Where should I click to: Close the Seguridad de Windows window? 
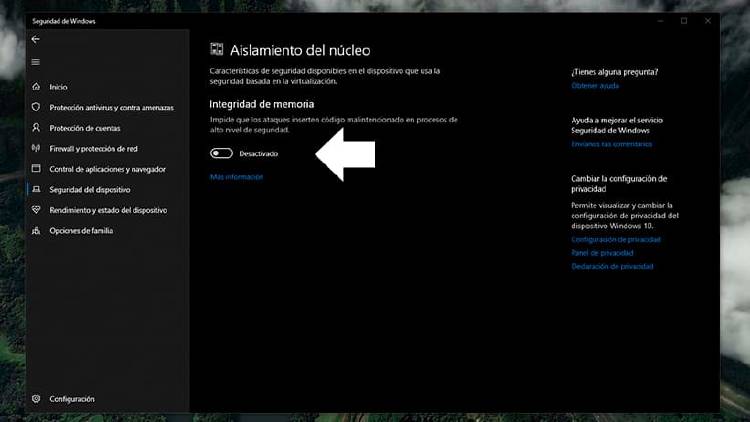click(x=707, y=21)
